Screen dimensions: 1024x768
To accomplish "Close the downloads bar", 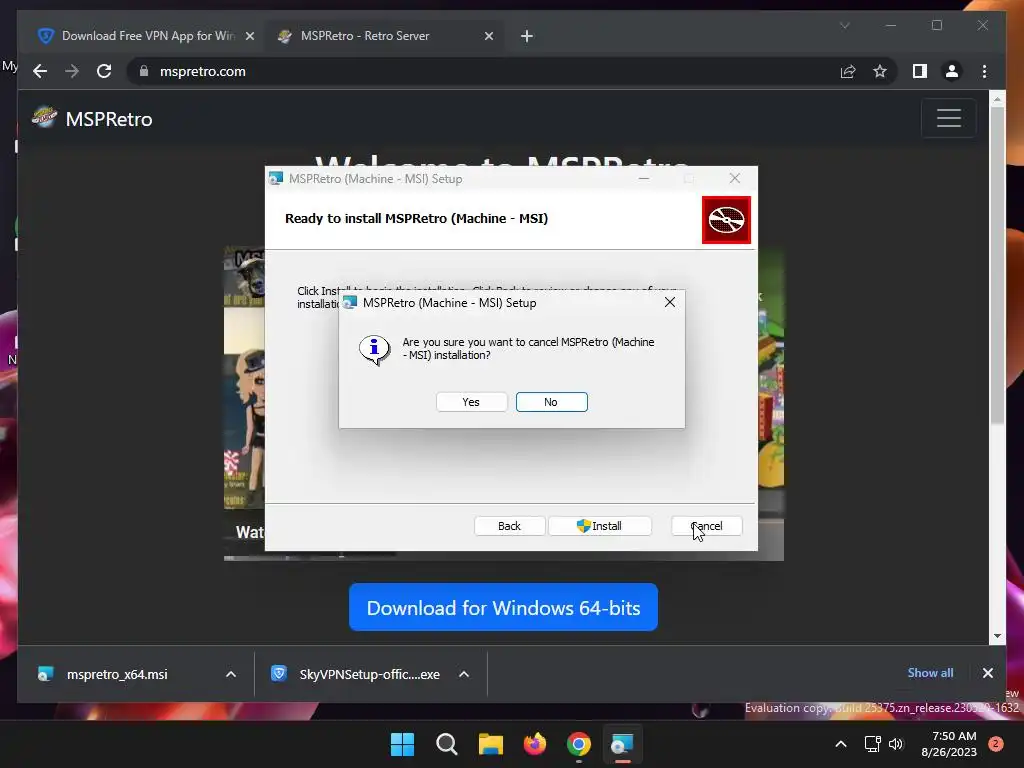I will pyautogui.click(x=987, y=673).
